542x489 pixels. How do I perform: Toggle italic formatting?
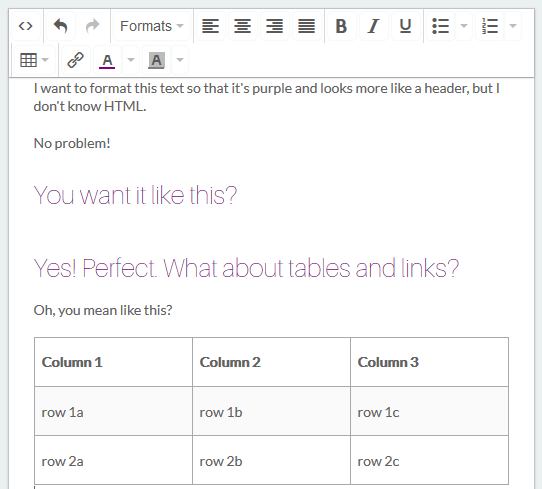[373, 26]
